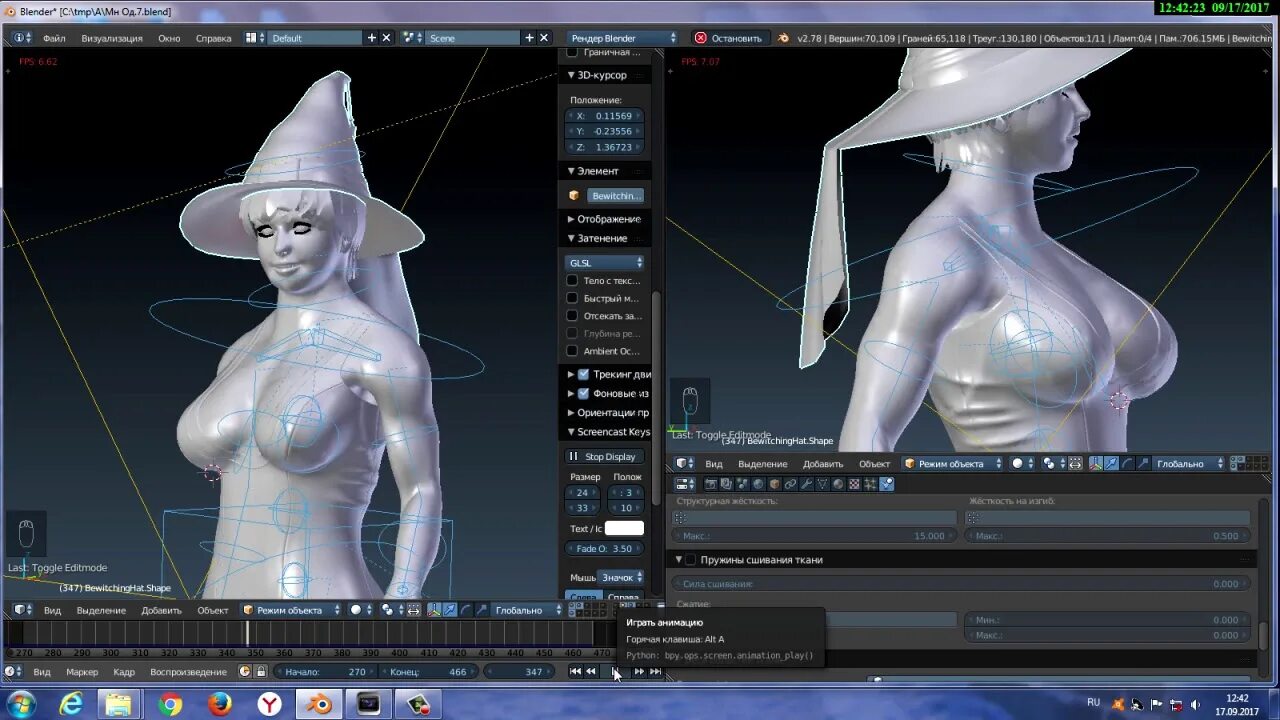
Task: Open Windows Start menu
Action: (x=21, y=704)
